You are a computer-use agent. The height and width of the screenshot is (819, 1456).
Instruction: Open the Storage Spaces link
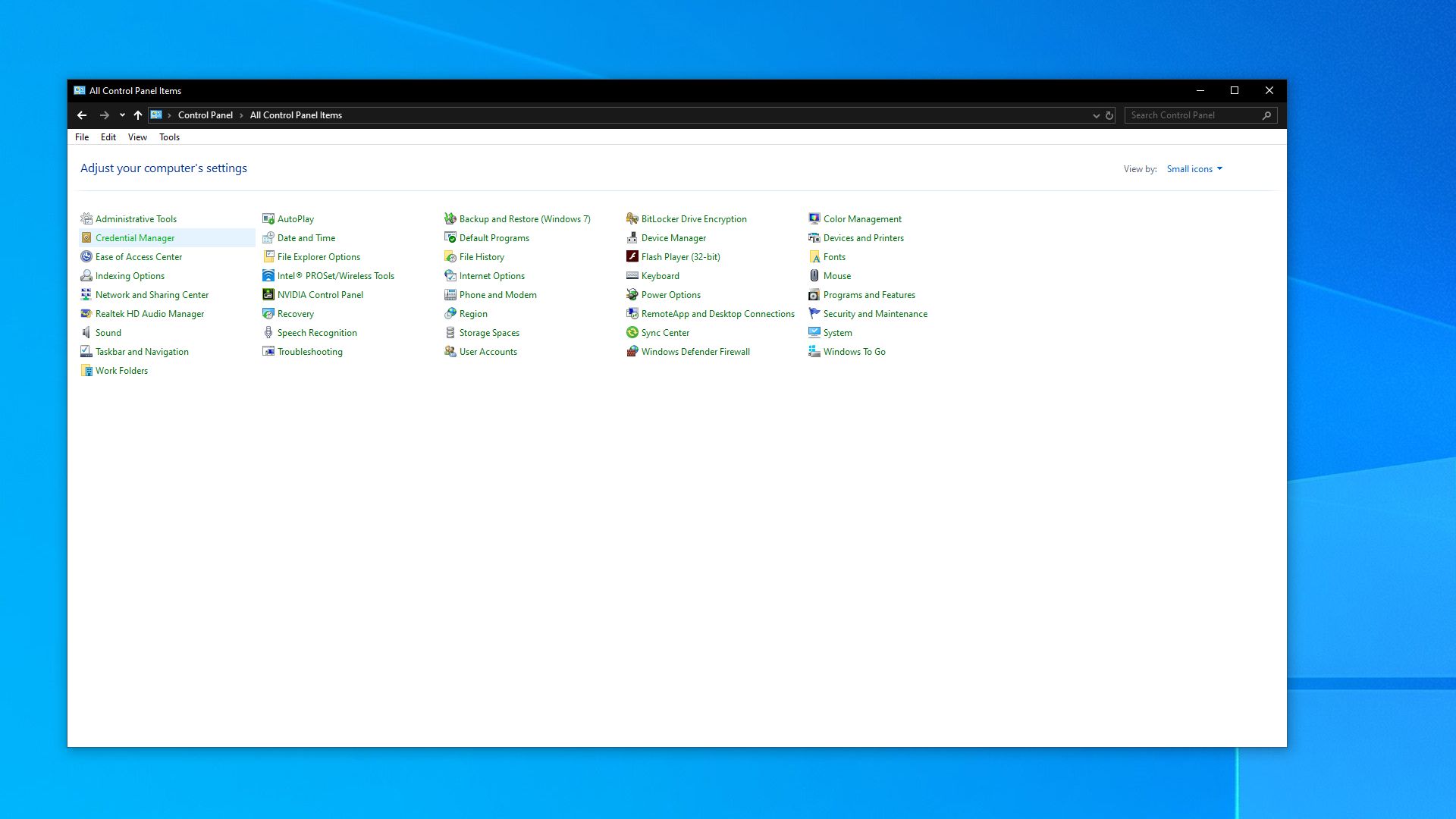click(489, 332)
